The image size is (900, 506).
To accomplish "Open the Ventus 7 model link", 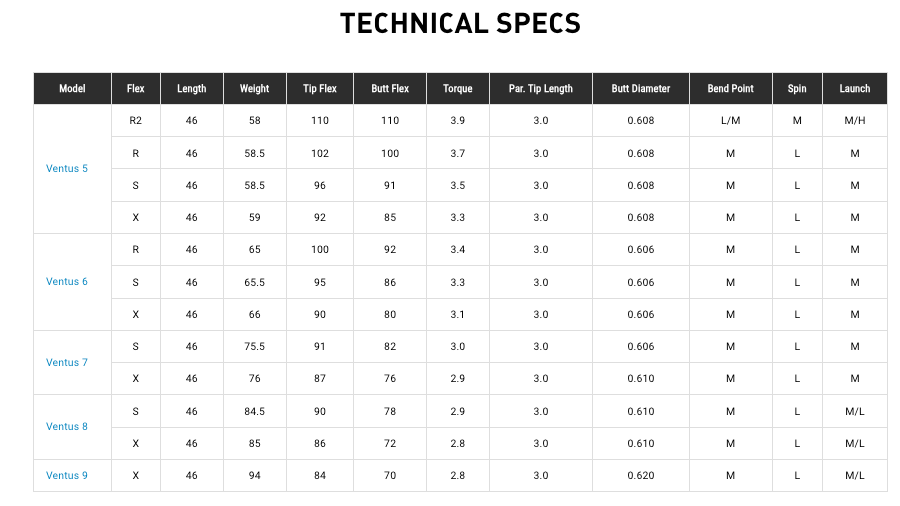I will pos(67,363).
